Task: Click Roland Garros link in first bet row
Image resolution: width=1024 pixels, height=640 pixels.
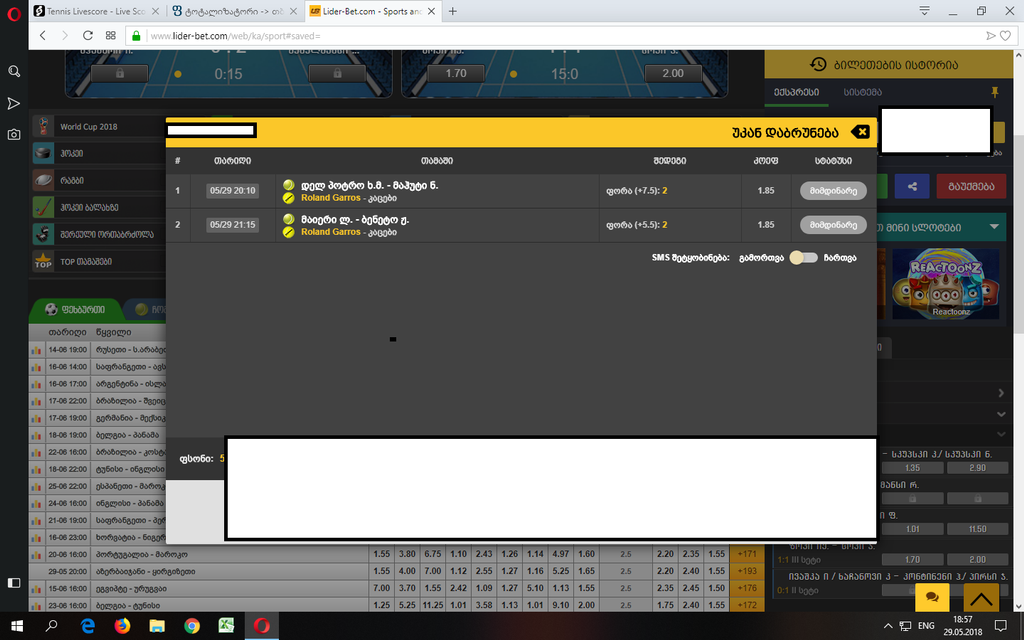Action: tap(330, 198)
